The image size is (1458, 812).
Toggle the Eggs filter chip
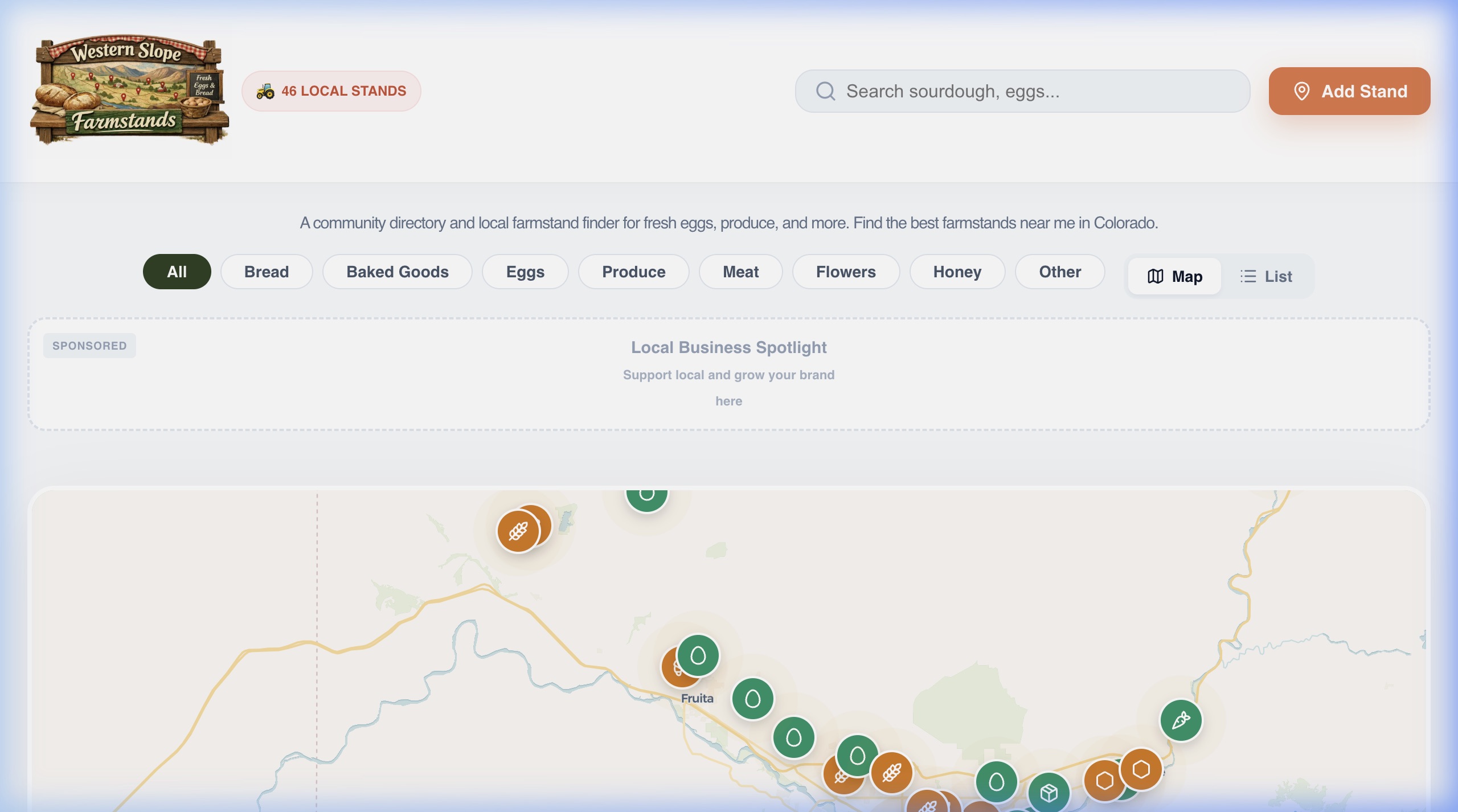point(525,272)
